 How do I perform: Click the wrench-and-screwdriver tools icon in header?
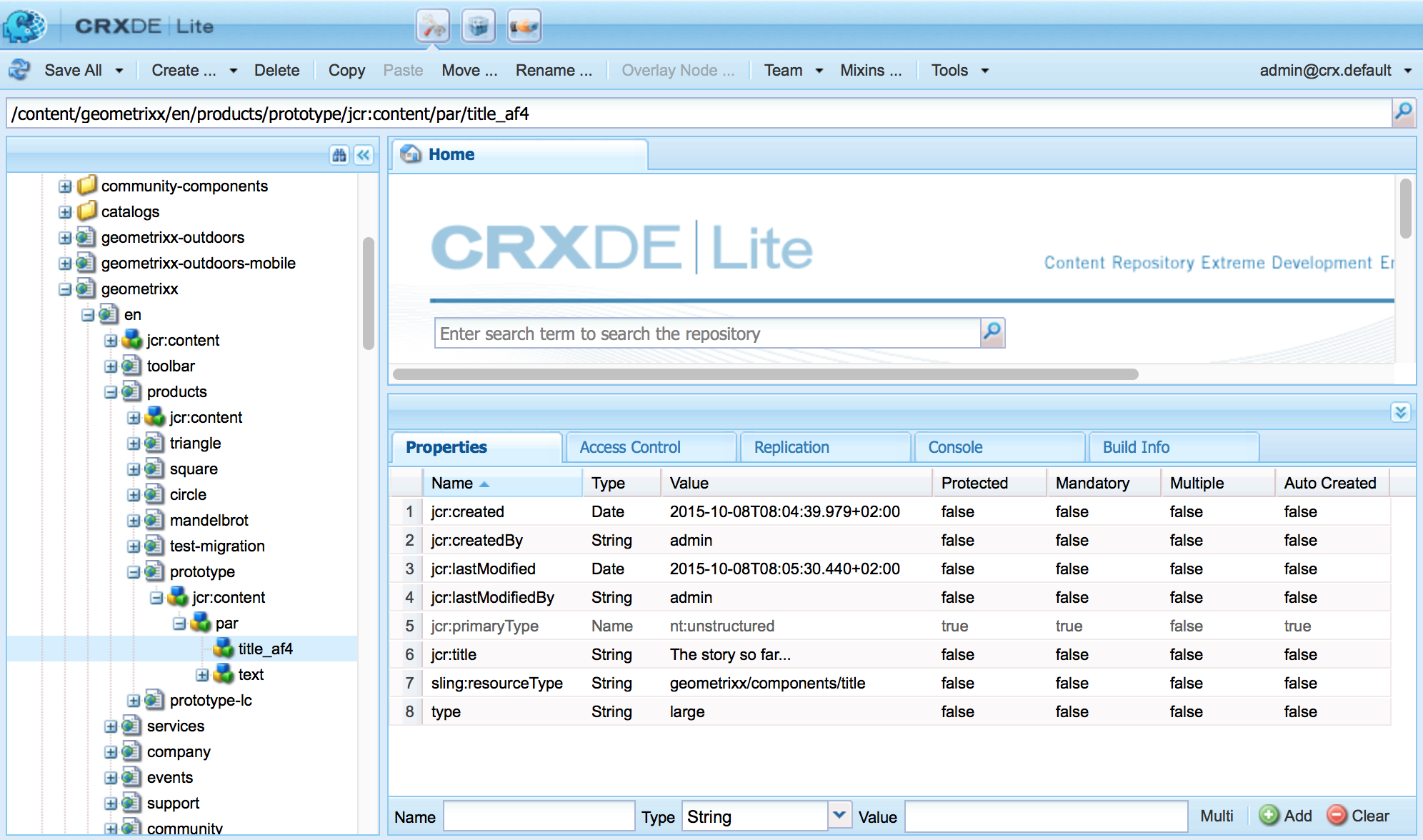[x=433, y=27]
